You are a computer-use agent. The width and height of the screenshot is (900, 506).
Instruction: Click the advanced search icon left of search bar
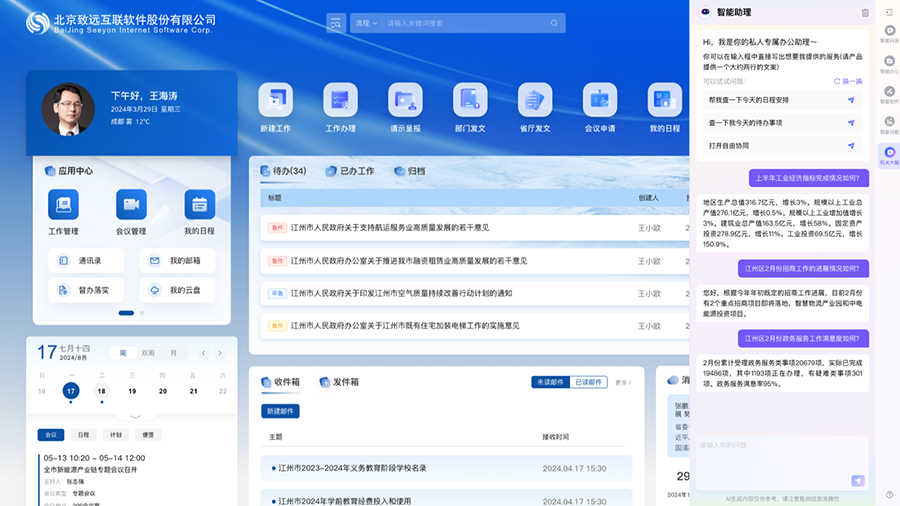pyautogui.click(x=336, y=22)
